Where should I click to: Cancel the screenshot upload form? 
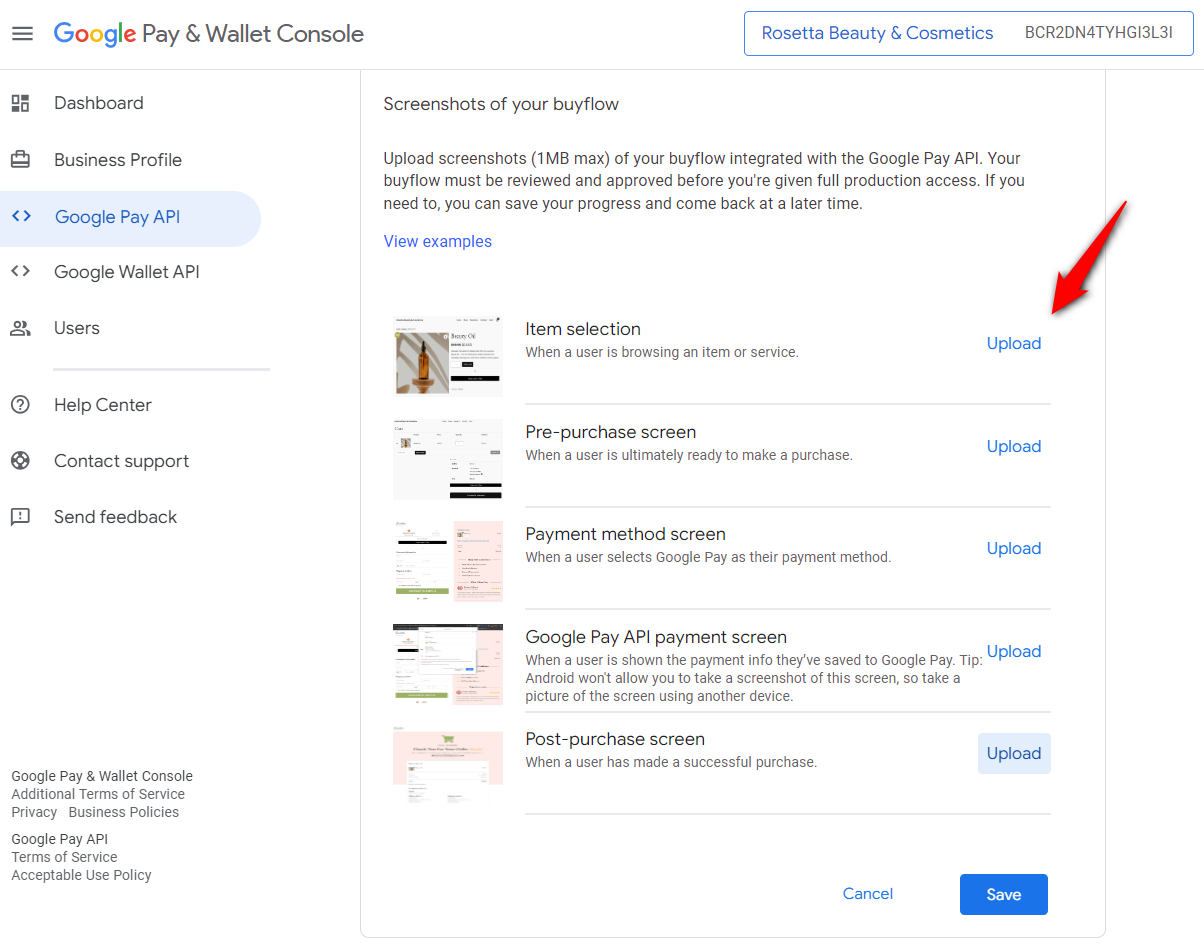coord(866,893)
